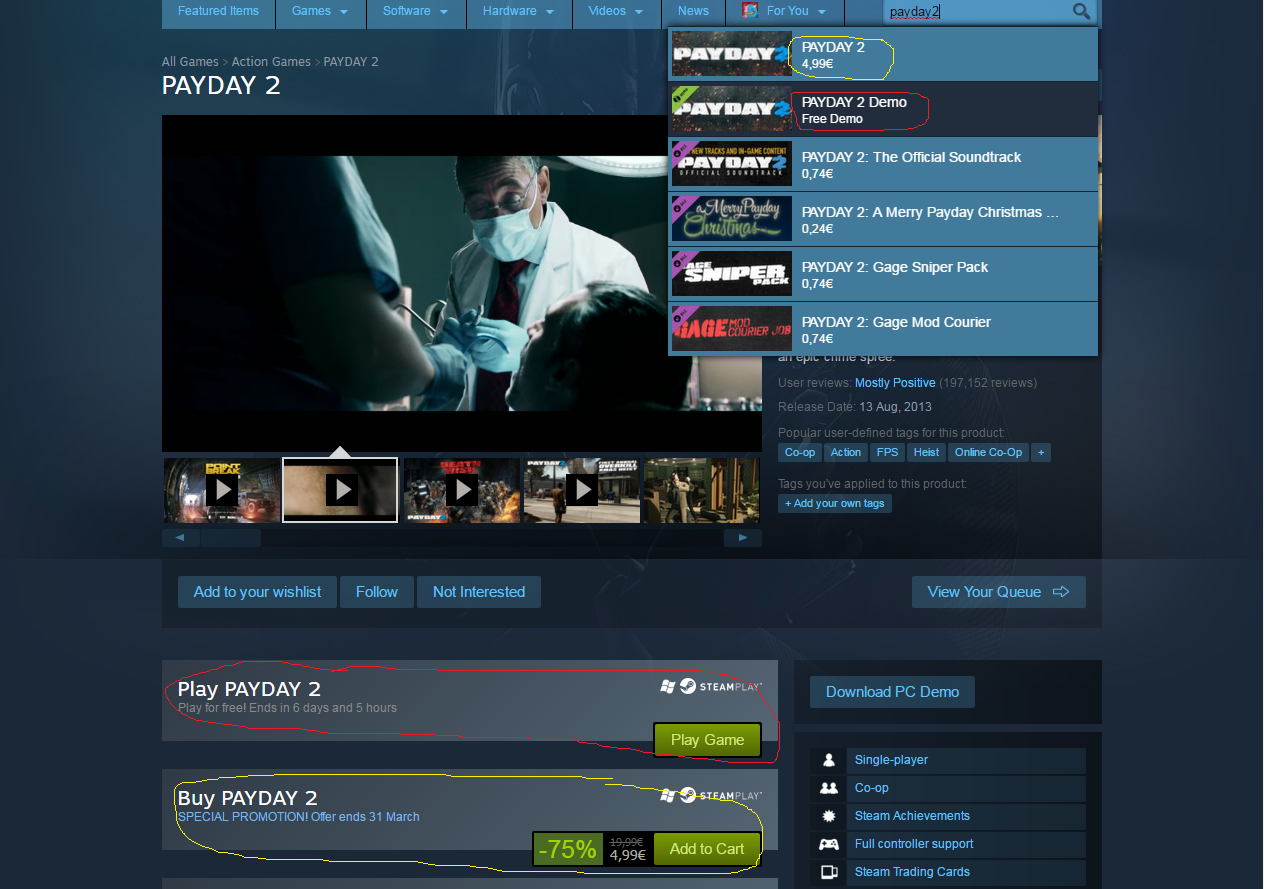Click the -75% discount badge

[x=568, y=849]
